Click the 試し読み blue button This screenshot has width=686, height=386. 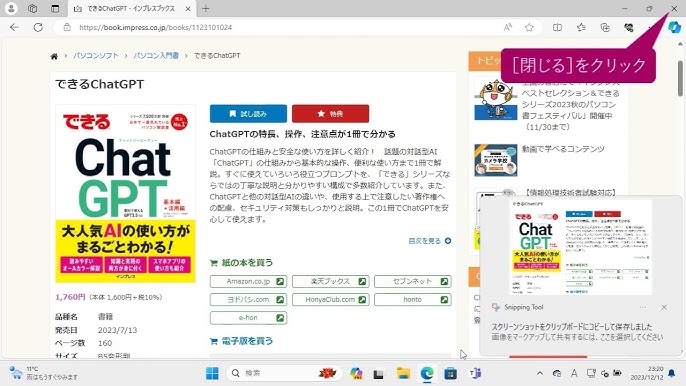tap(248, 114)
